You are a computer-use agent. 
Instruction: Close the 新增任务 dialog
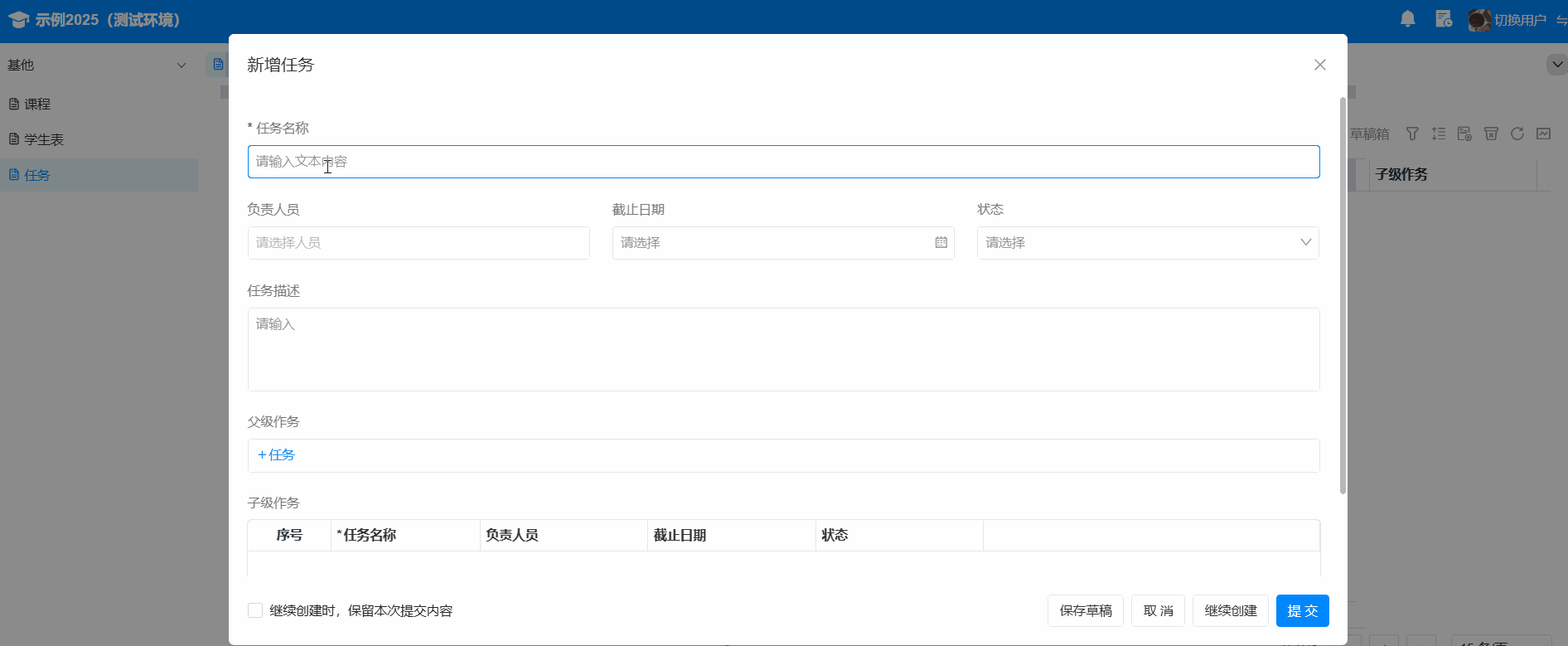point(1319,65)
